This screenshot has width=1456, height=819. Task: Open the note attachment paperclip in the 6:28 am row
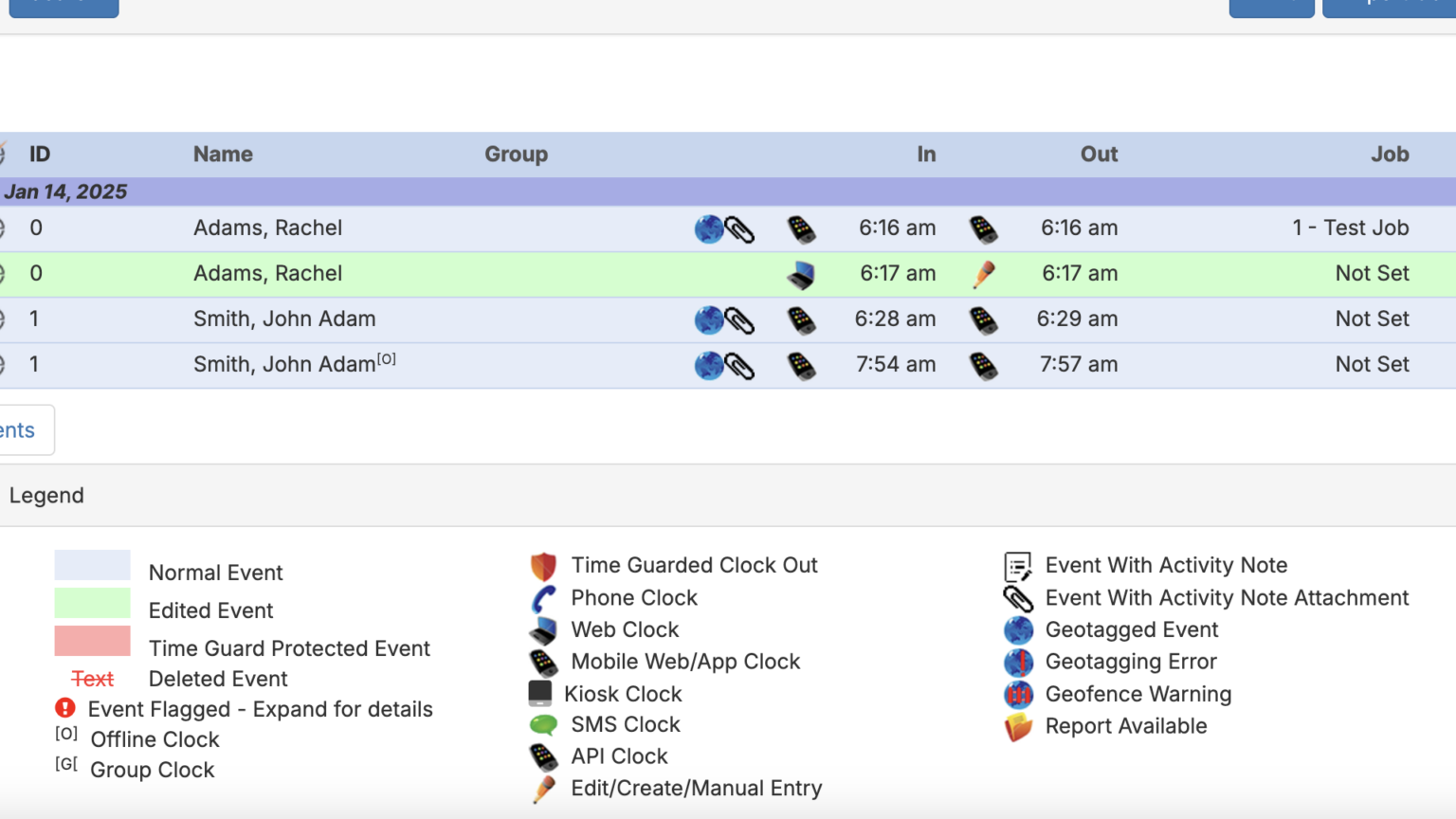pos(740,320)
